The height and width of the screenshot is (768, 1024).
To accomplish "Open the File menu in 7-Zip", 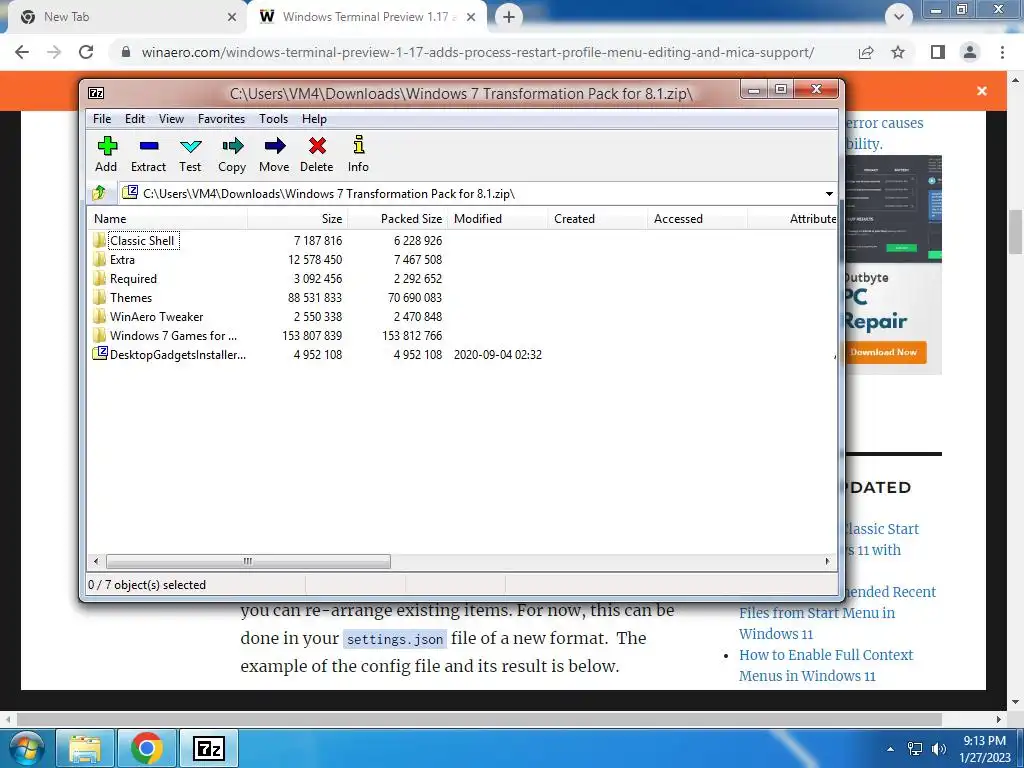I will coord(102,119).
